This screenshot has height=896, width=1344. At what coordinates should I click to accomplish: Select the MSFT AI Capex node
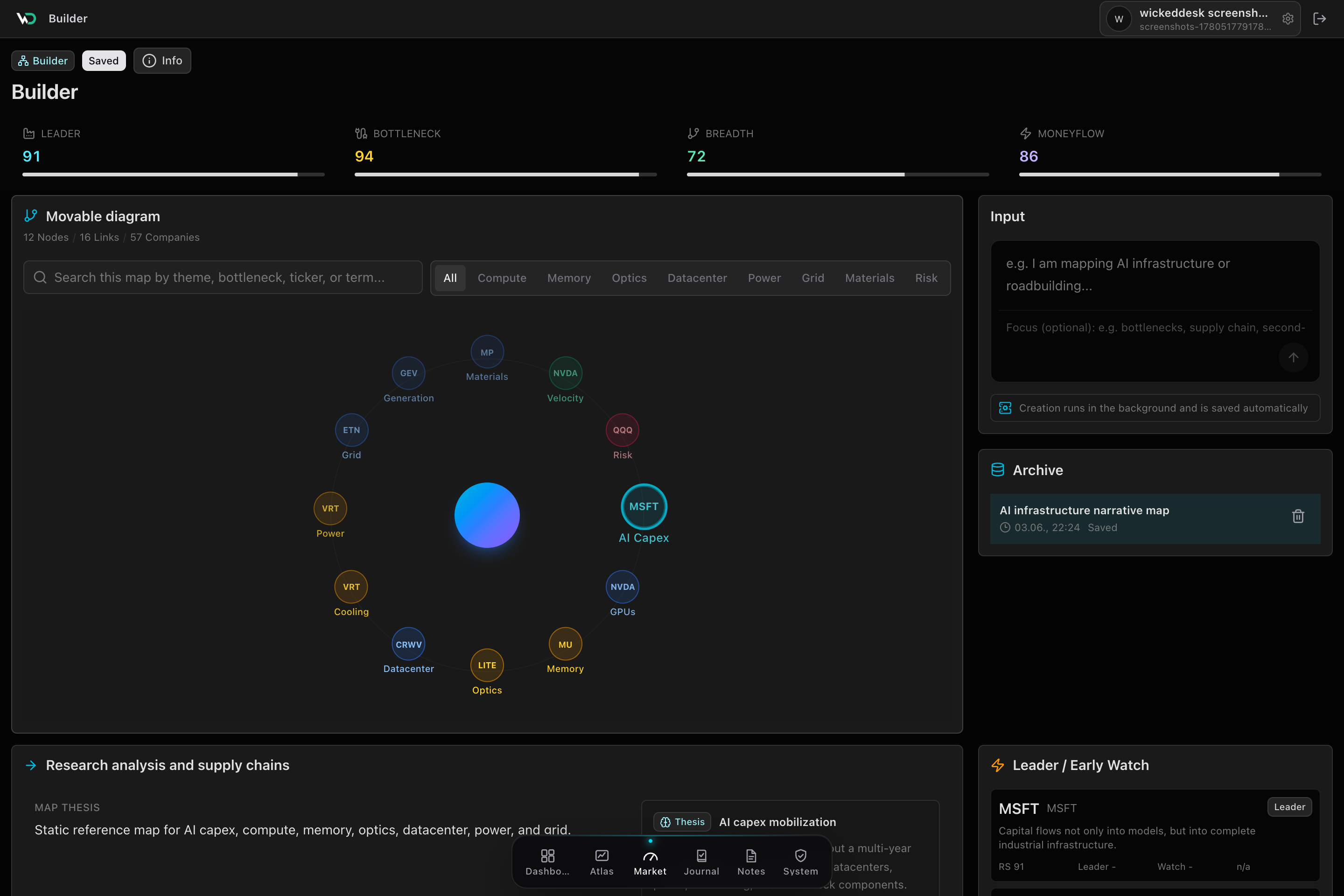(x=644, y=507)
